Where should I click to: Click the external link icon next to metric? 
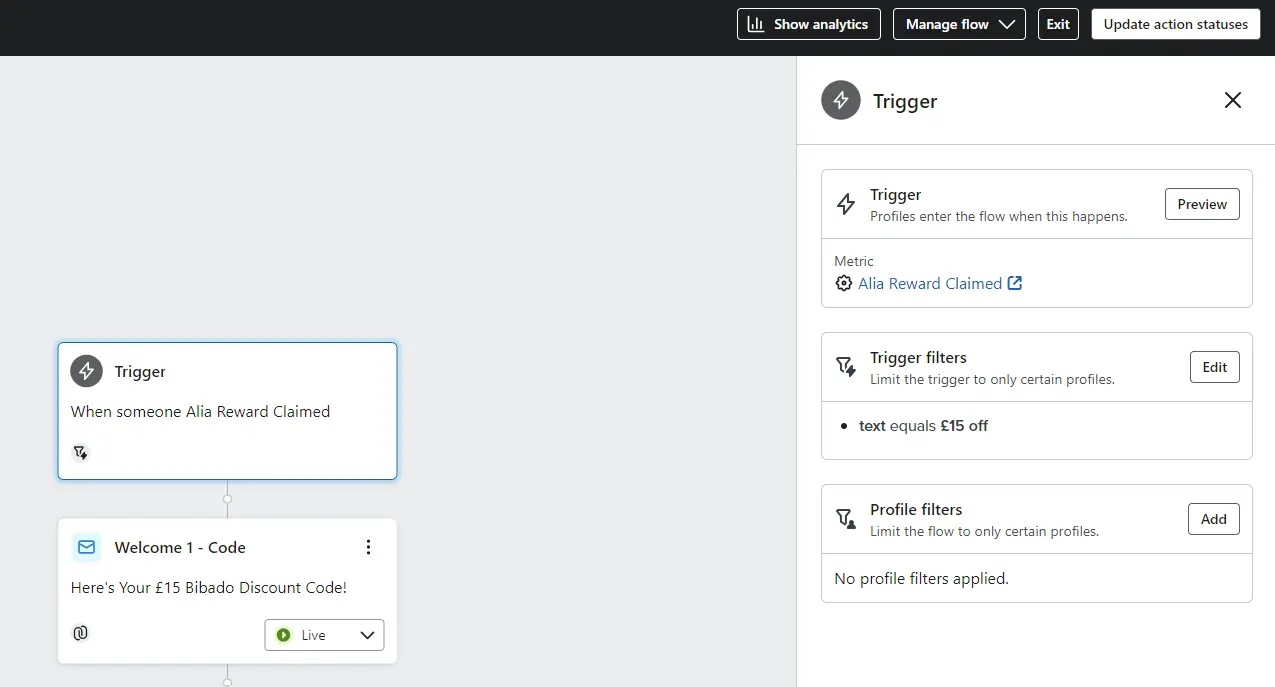[1015, 283]
